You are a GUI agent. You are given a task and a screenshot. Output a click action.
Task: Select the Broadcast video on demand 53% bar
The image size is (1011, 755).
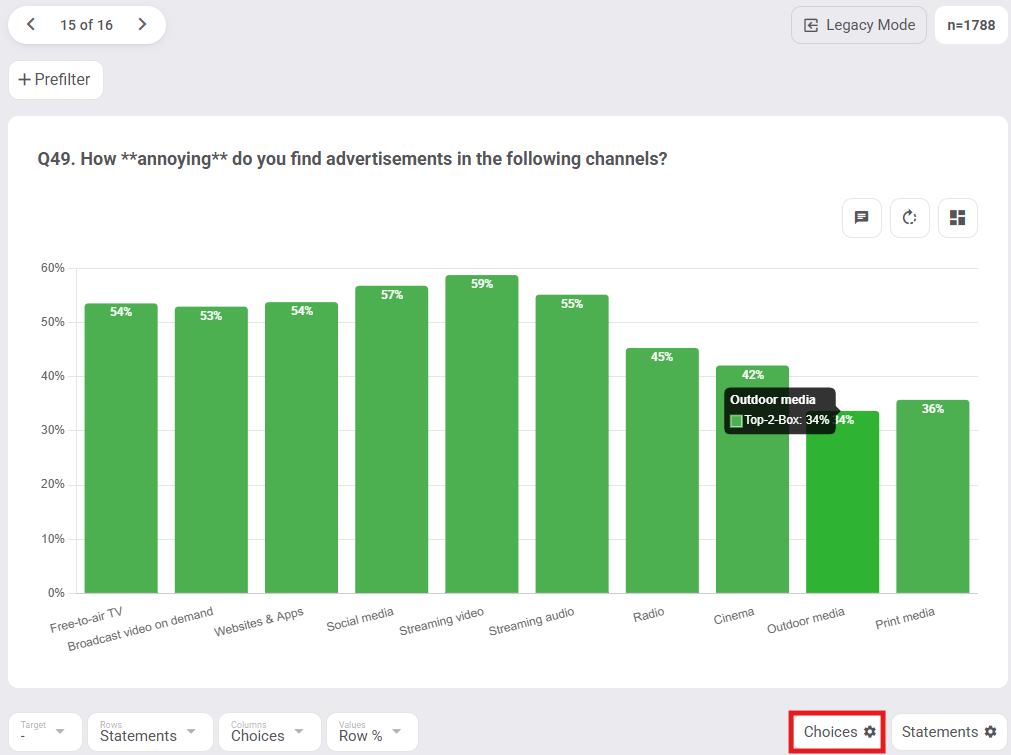(x=211, y=450)
